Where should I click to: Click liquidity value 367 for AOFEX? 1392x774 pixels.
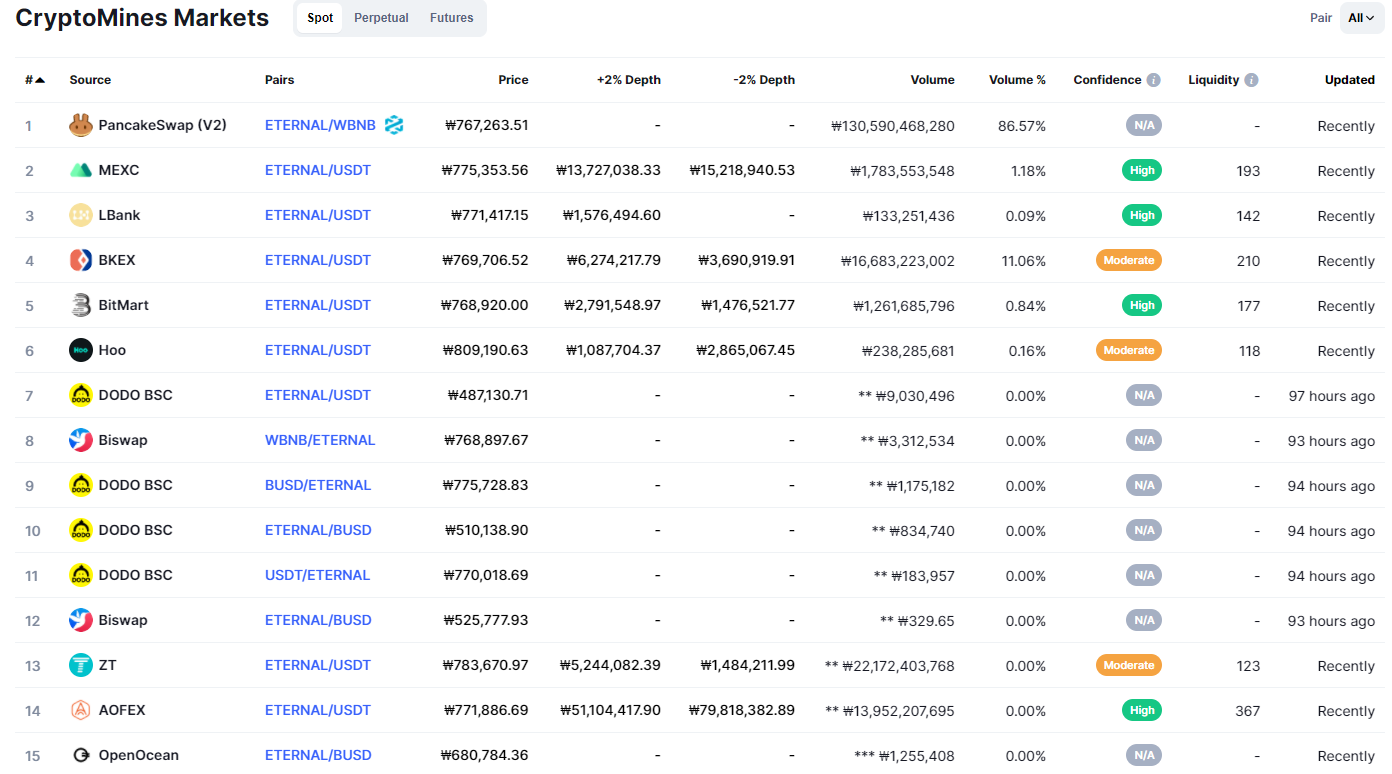[x=1248, y=711]
